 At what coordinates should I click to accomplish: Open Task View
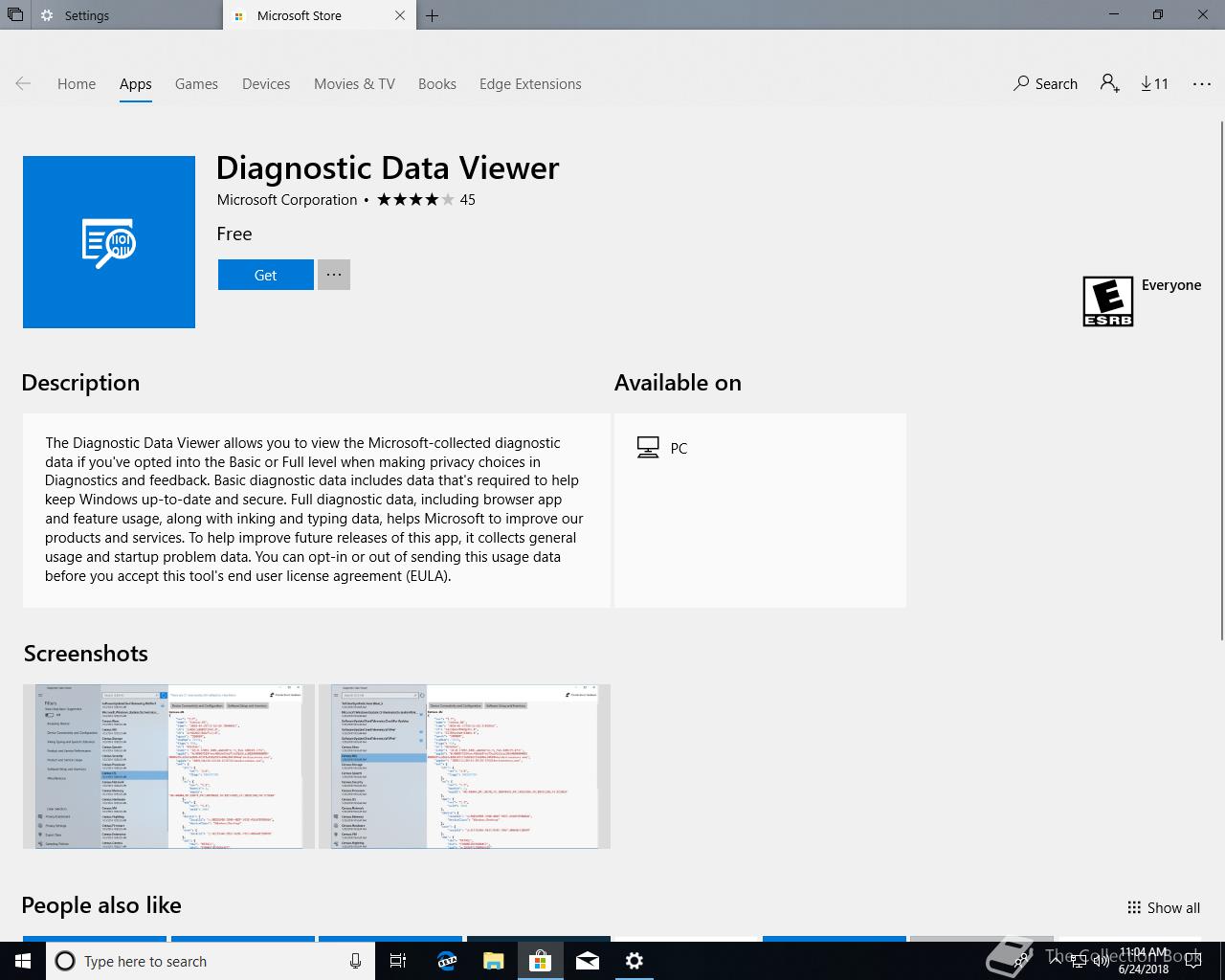click(398, 961)
